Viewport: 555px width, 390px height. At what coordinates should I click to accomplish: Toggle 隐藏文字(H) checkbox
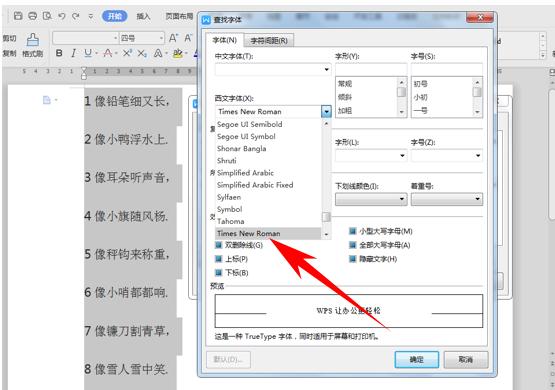pyautogui.click(x=353, y=259)
